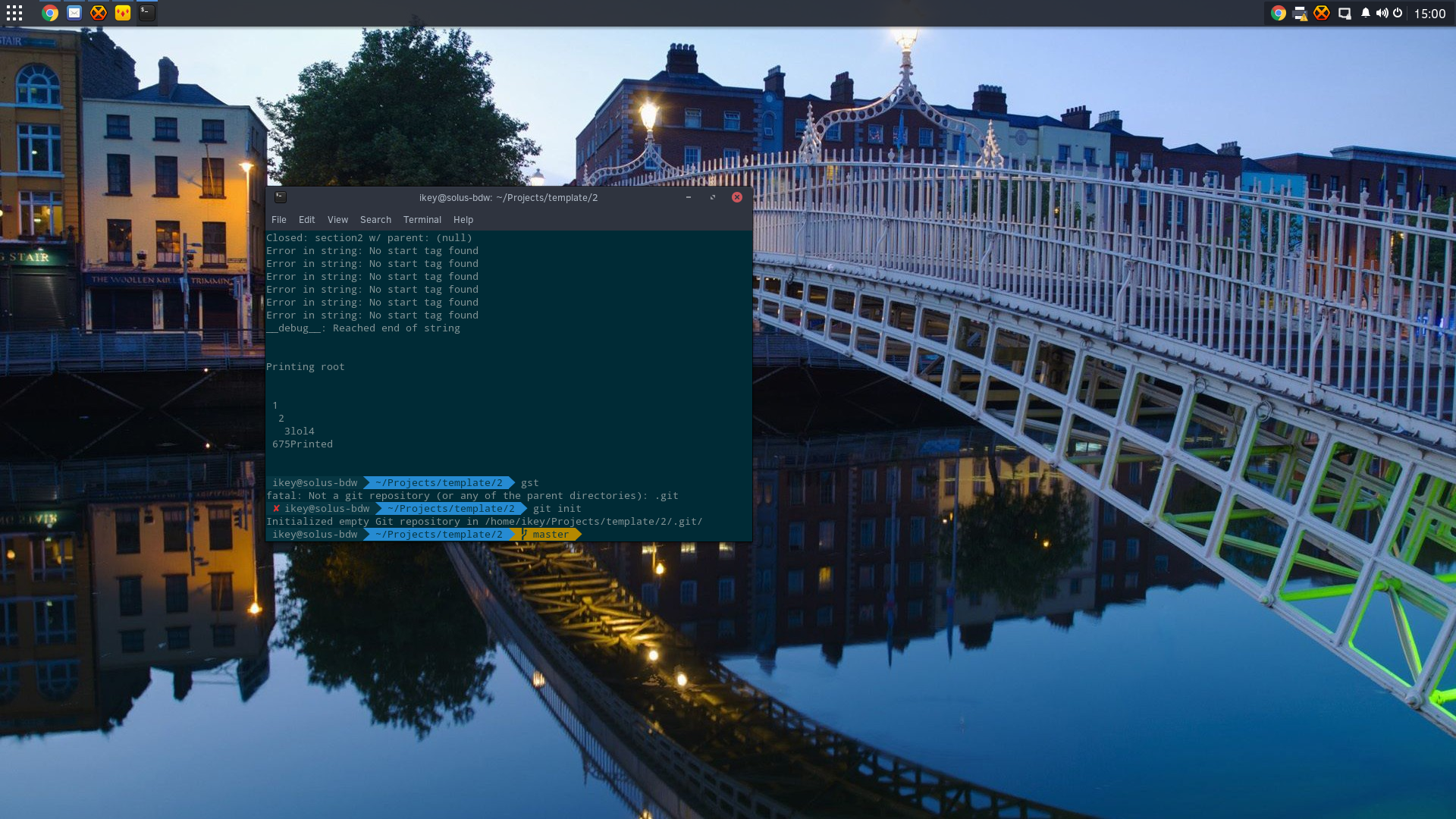Open the printer warning tray icon
This screenshot has height=819, width=1456.
click(1301, 13)
